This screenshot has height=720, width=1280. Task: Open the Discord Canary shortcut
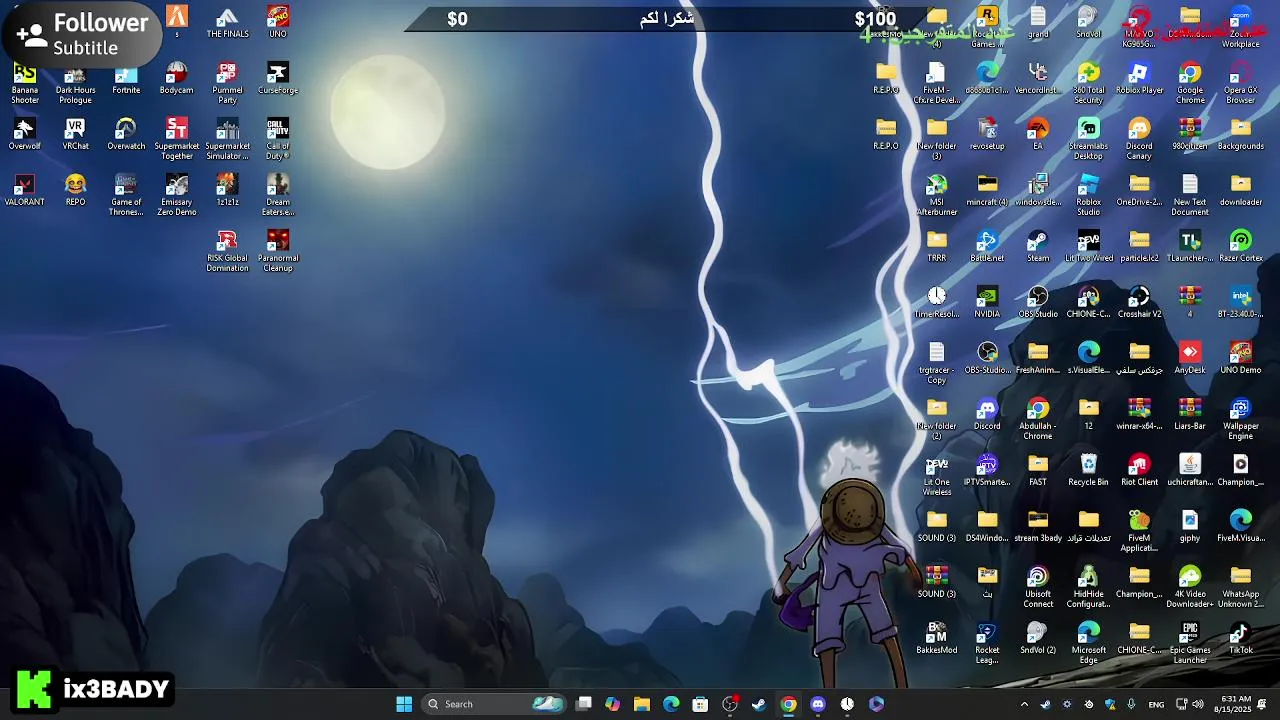(1139, 139)
